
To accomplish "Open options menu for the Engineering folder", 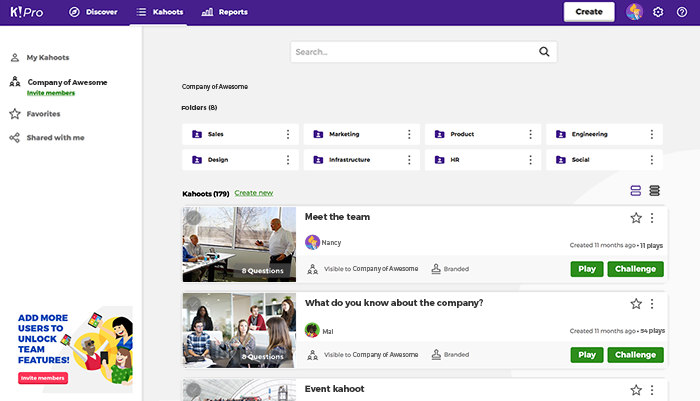I will 652,134.
